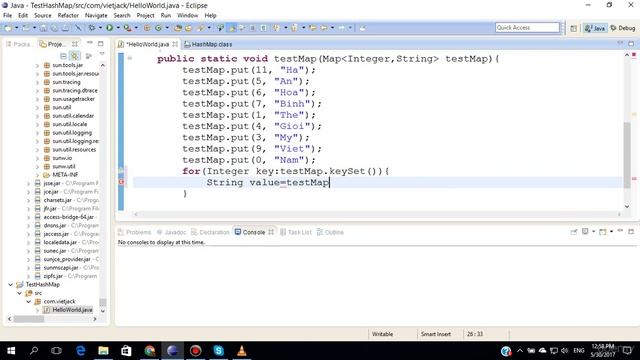Click the Smart Insert status bar entry
Viewport: 640px width, 360px height.
tap(436, 334)
